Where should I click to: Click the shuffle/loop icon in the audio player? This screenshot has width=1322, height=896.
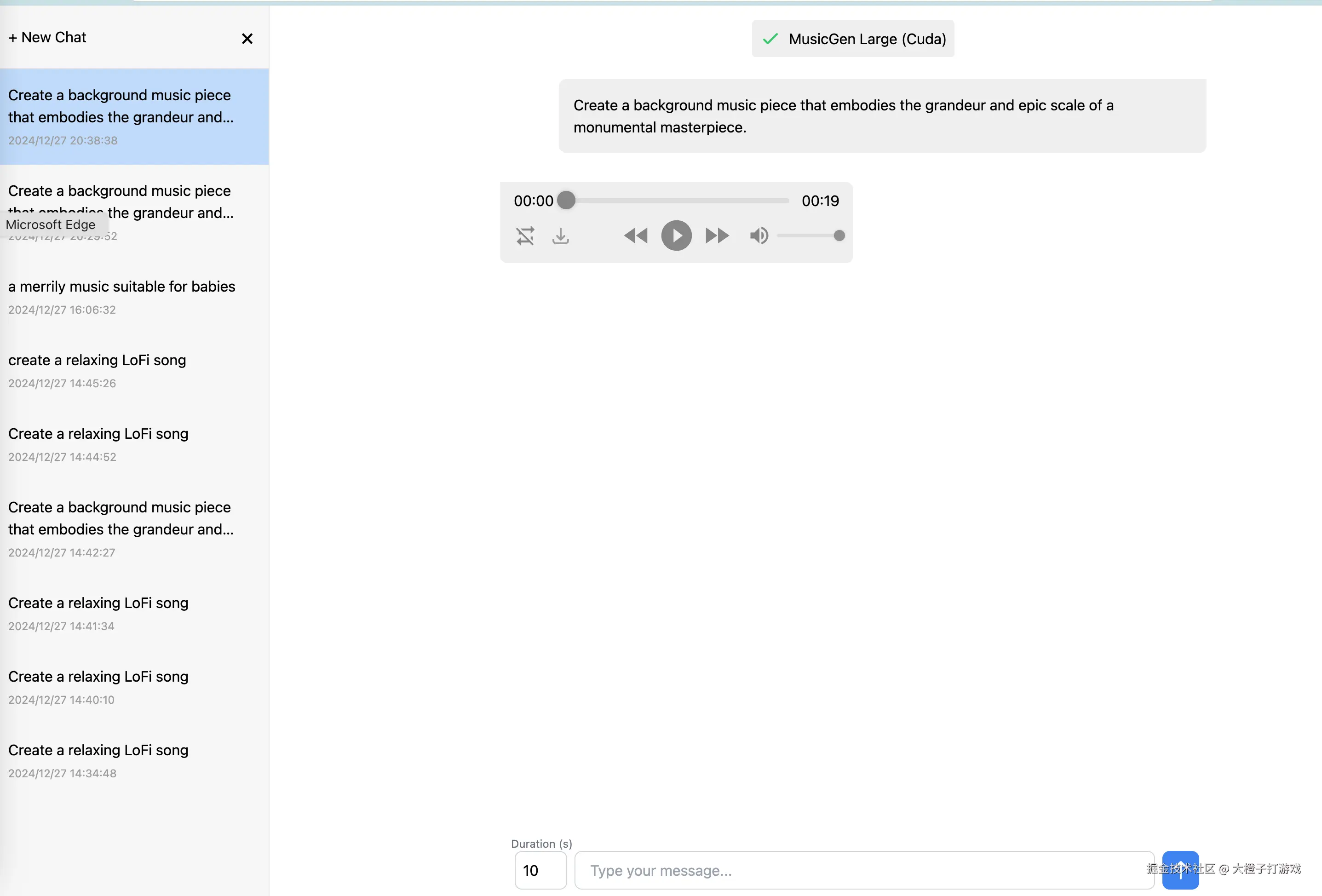(525, 235)
